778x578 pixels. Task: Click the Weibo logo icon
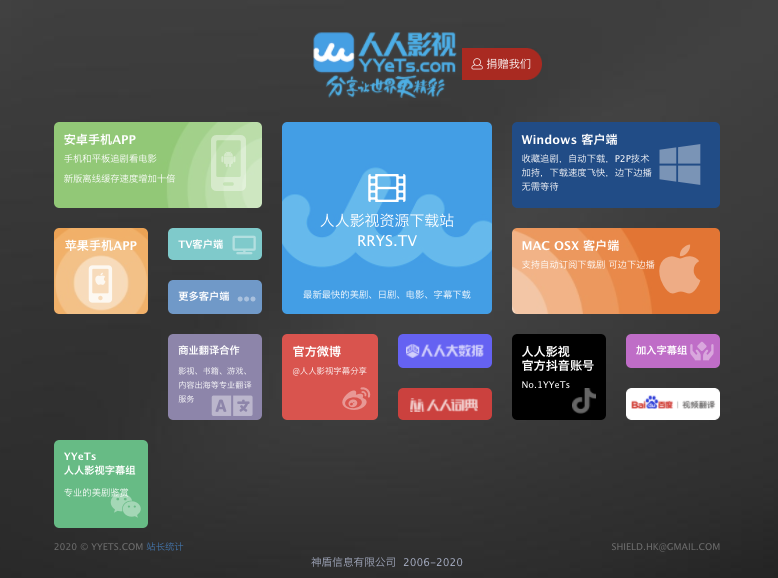[356, 399]
